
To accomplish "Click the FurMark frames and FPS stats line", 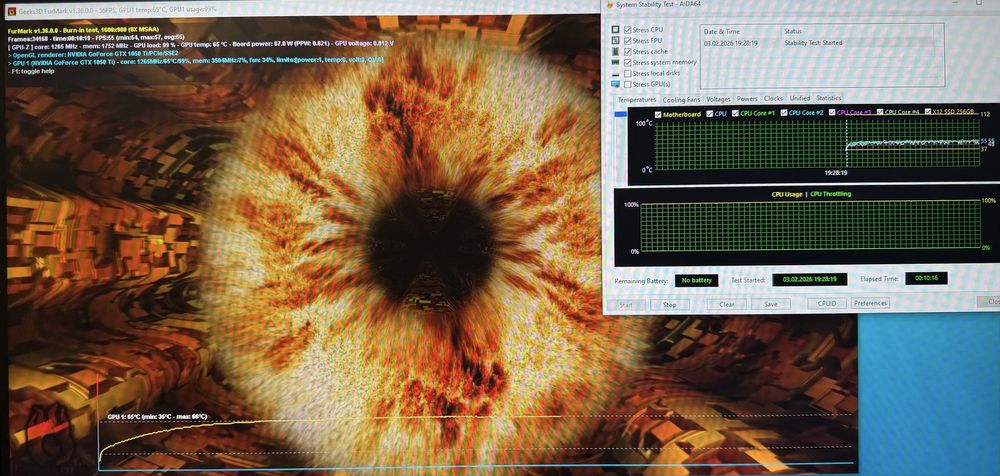I will (96, 36).
